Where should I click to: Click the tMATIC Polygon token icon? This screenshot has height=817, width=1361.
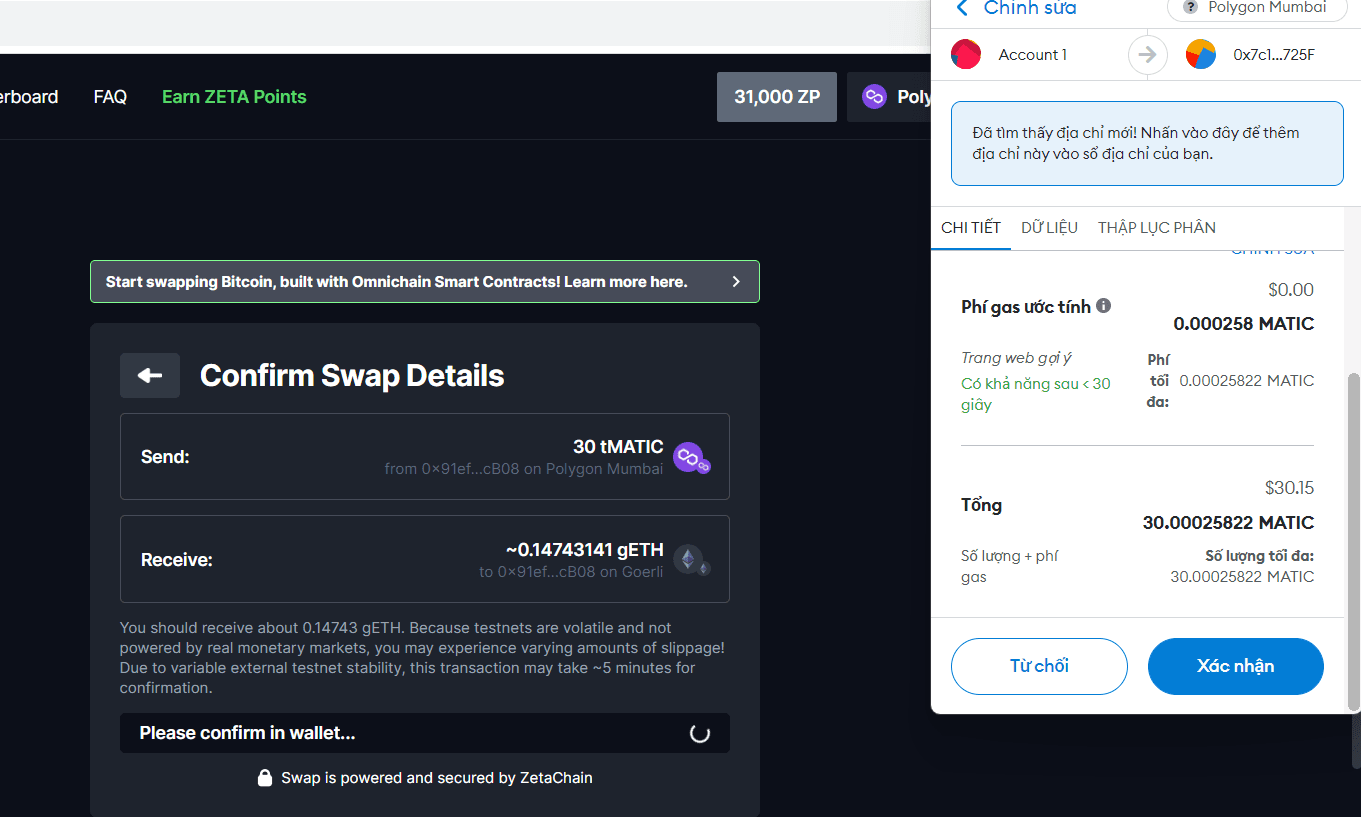690,457
